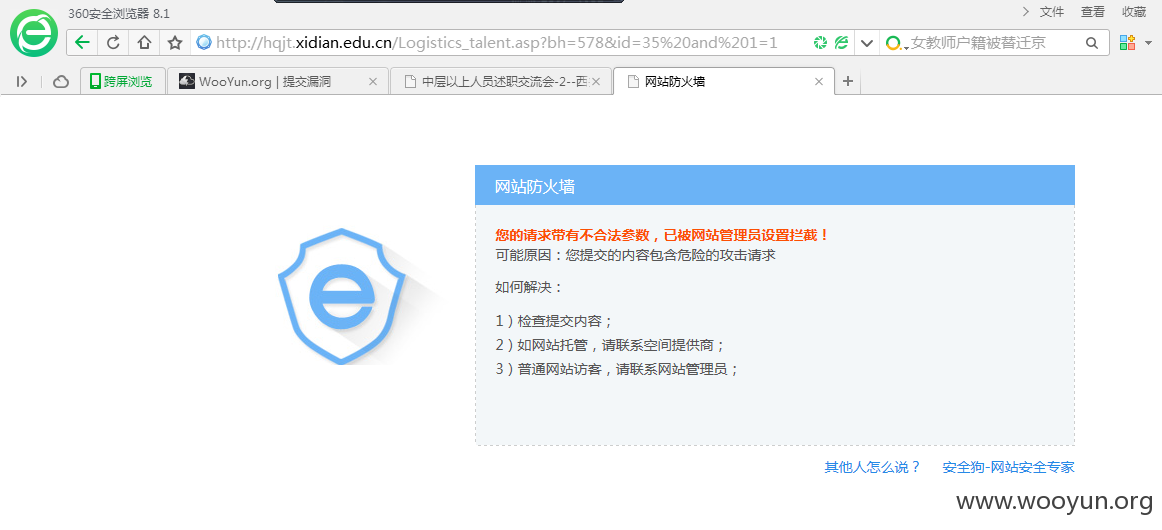Expand the extensions dropdown arrow at far right
The width and height of the screenshot is (1162, 530).
point(1149,43)
